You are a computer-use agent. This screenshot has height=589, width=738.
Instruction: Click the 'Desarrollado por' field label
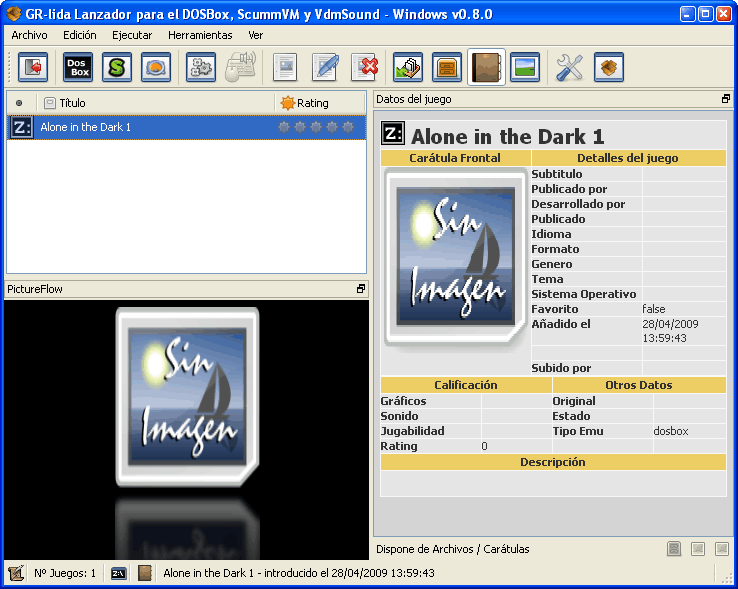[x=578, y=204]
